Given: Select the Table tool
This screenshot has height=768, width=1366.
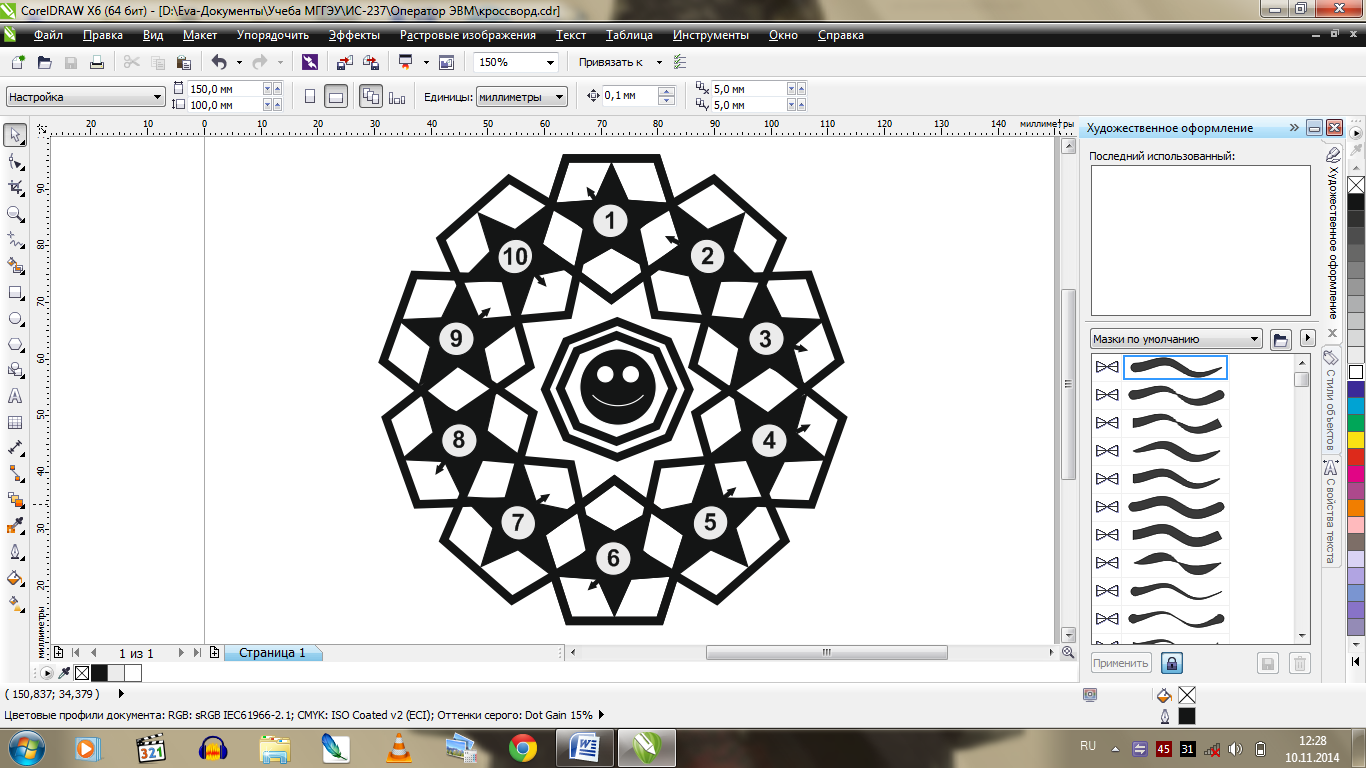Looking at the screenshot, I should click(15, 422).
